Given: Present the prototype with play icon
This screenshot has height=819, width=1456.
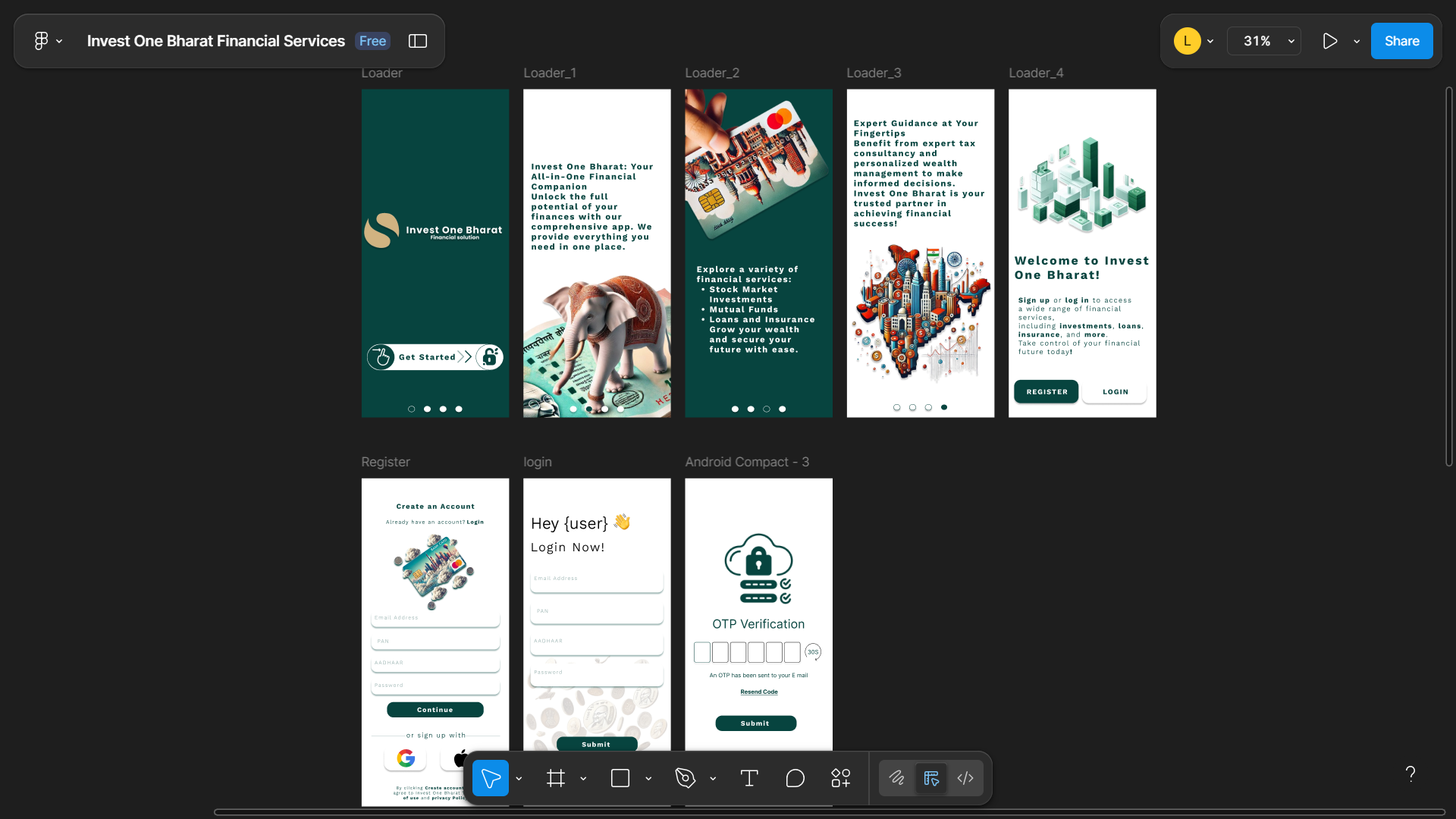Looking at the screenshot, I should (x=1330, y=41).
